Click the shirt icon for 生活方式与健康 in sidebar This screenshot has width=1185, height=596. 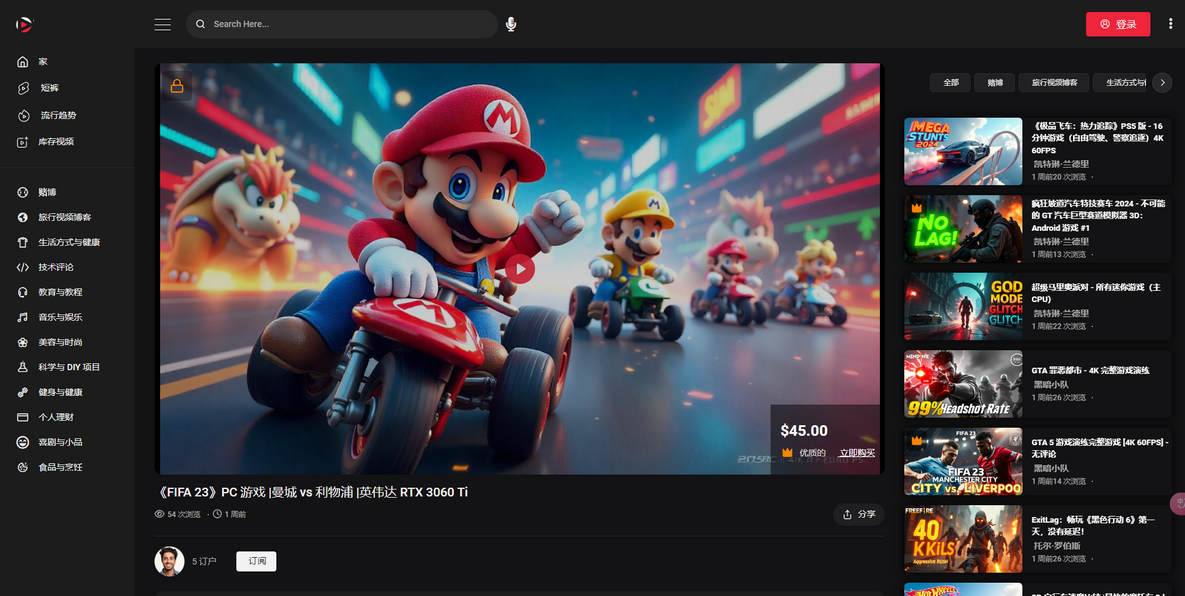[x=23, y=242]
